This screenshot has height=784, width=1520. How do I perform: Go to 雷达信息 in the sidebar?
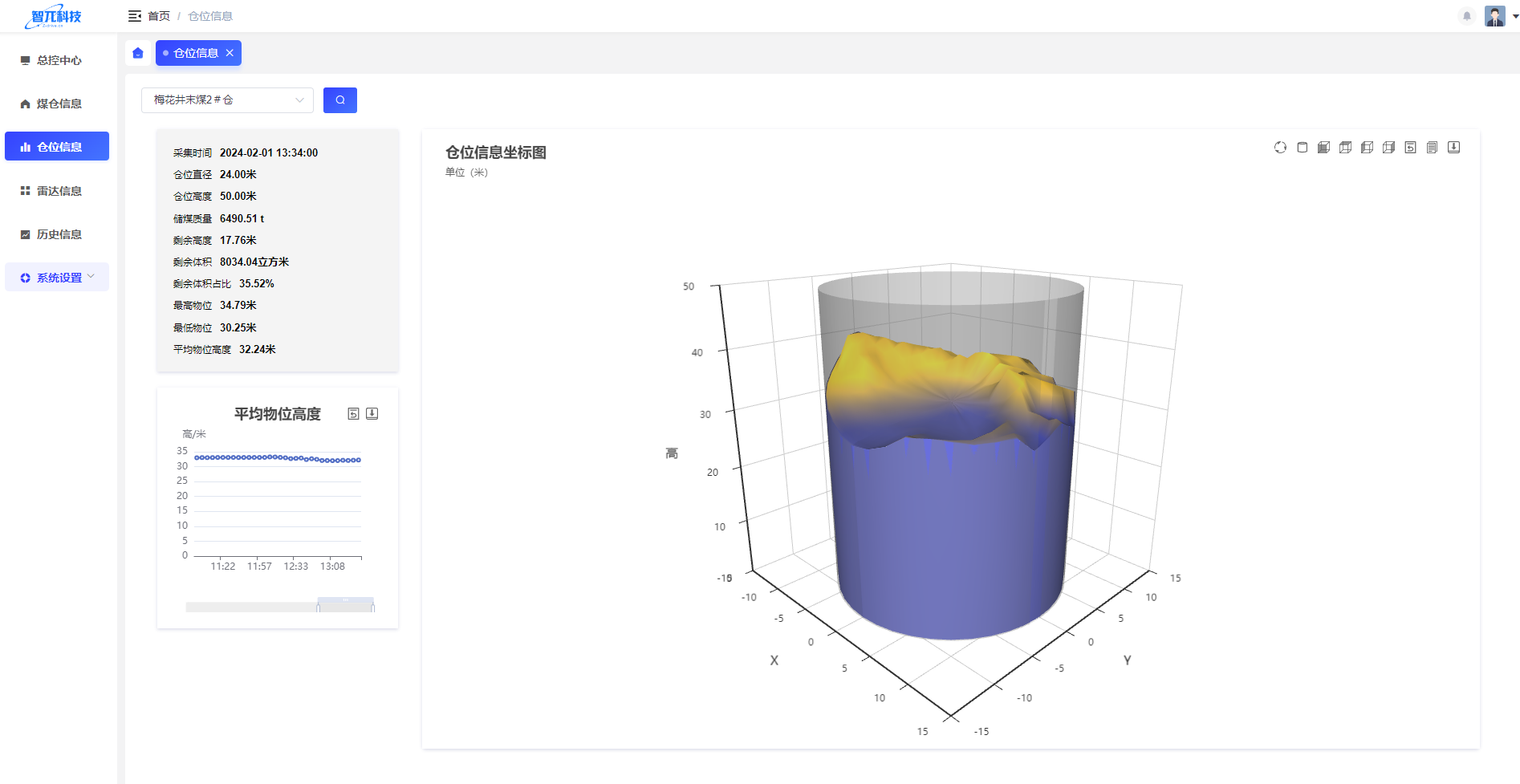(58, 191)
